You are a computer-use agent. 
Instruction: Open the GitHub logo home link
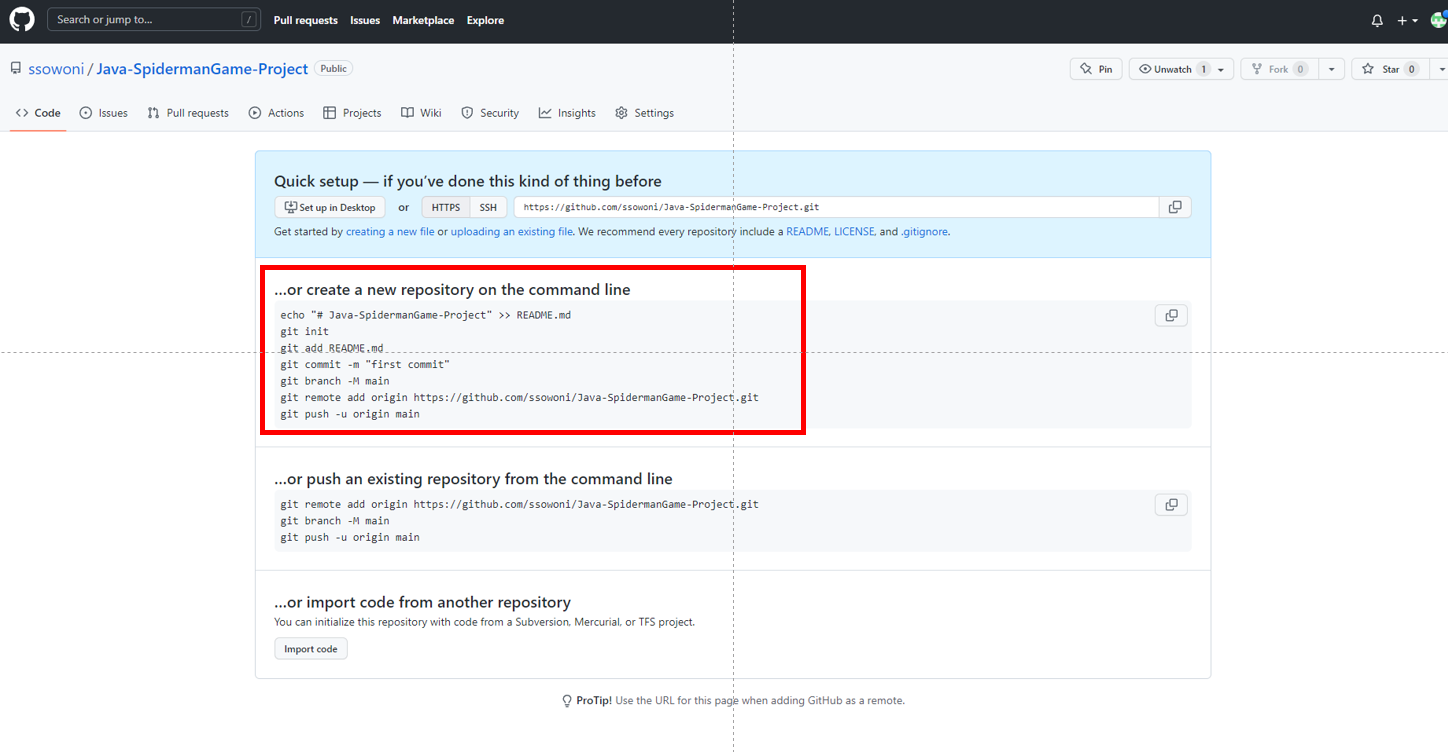pyautogui.click(x=21, y=20)
